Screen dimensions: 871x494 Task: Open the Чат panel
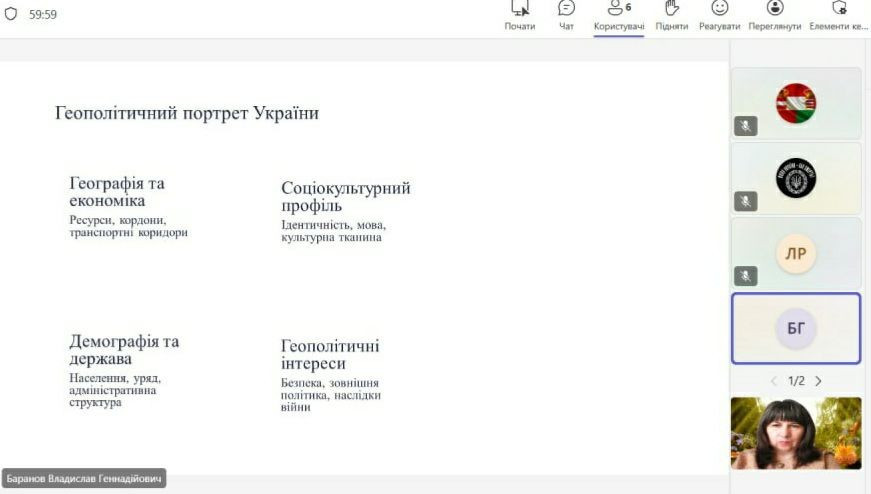pos(566,17)
